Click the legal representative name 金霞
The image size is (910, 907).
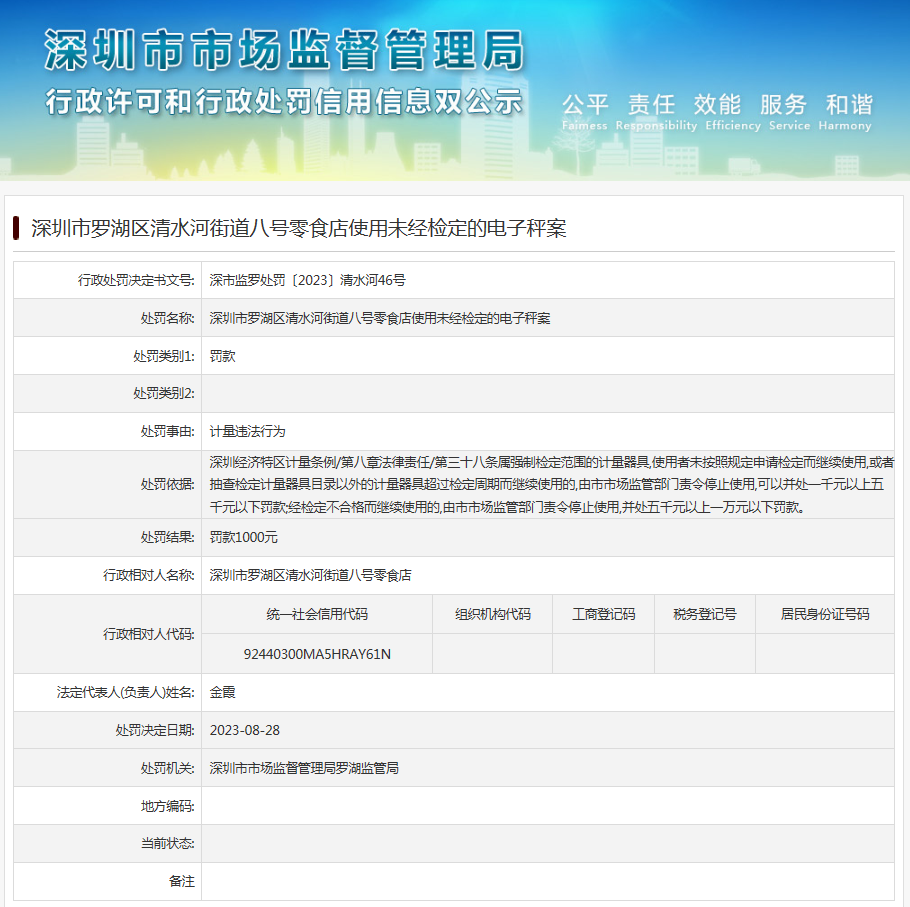click(223, 692)
